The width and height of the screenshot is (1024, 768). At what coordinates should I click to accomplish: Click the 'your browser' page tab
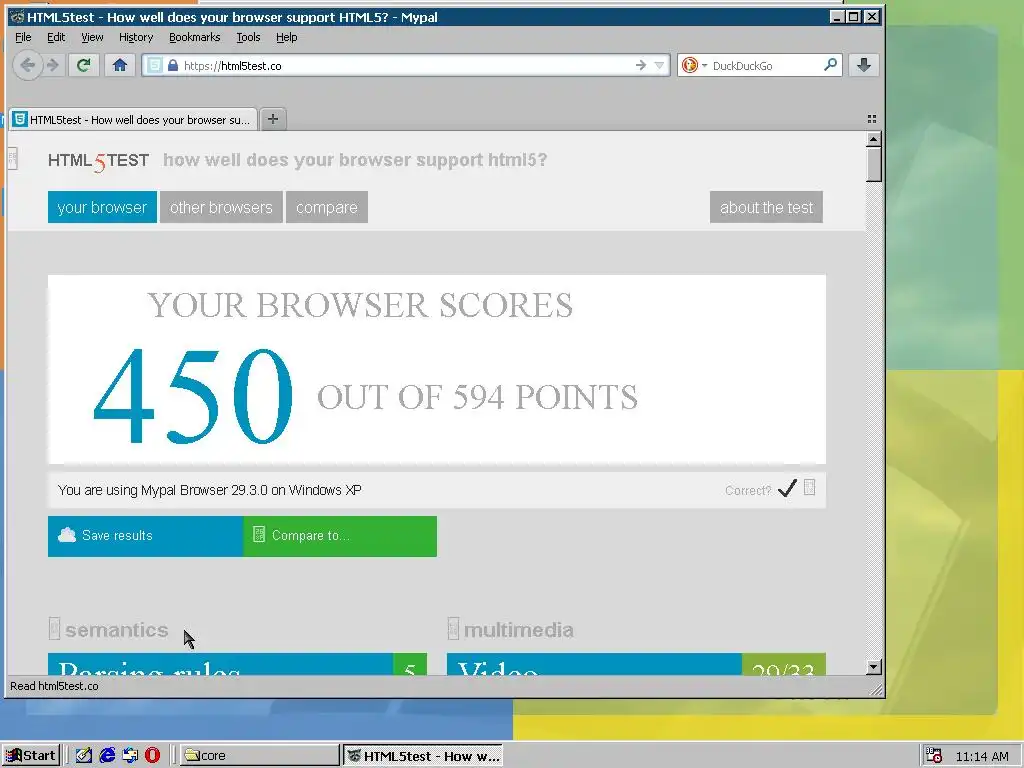[103, 207]
